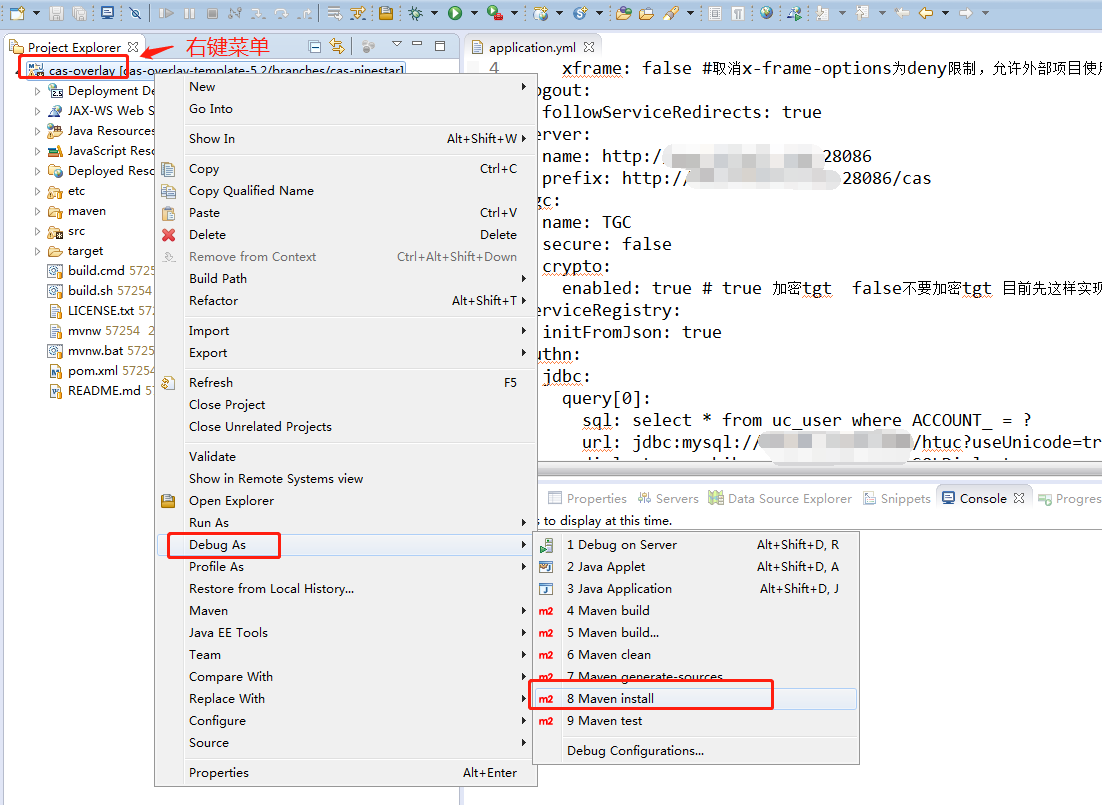Expand the maven folder in project tree
The width and height of the screenshot is (1102, 805).
[38, 211]
